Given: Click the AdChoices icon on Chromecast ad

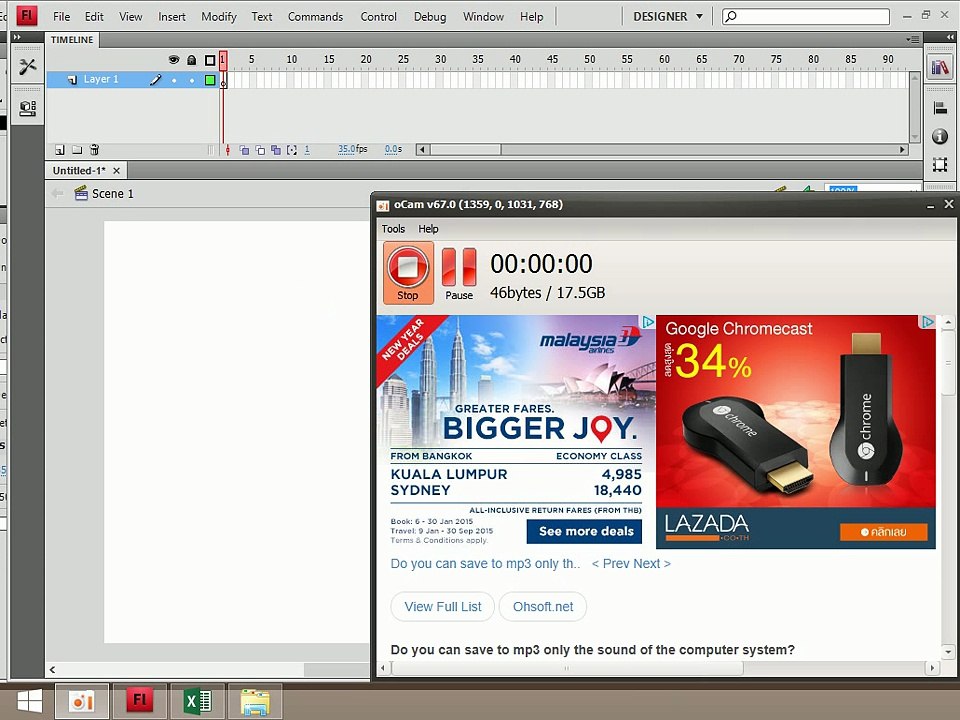Looking at the screenshot, I should (x=928, y=322).
